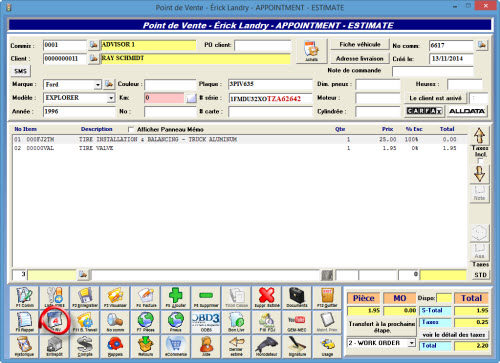This screenshot has height=363, width=500.
Task: Click the PO client input field
Action: tap(263, 45)
